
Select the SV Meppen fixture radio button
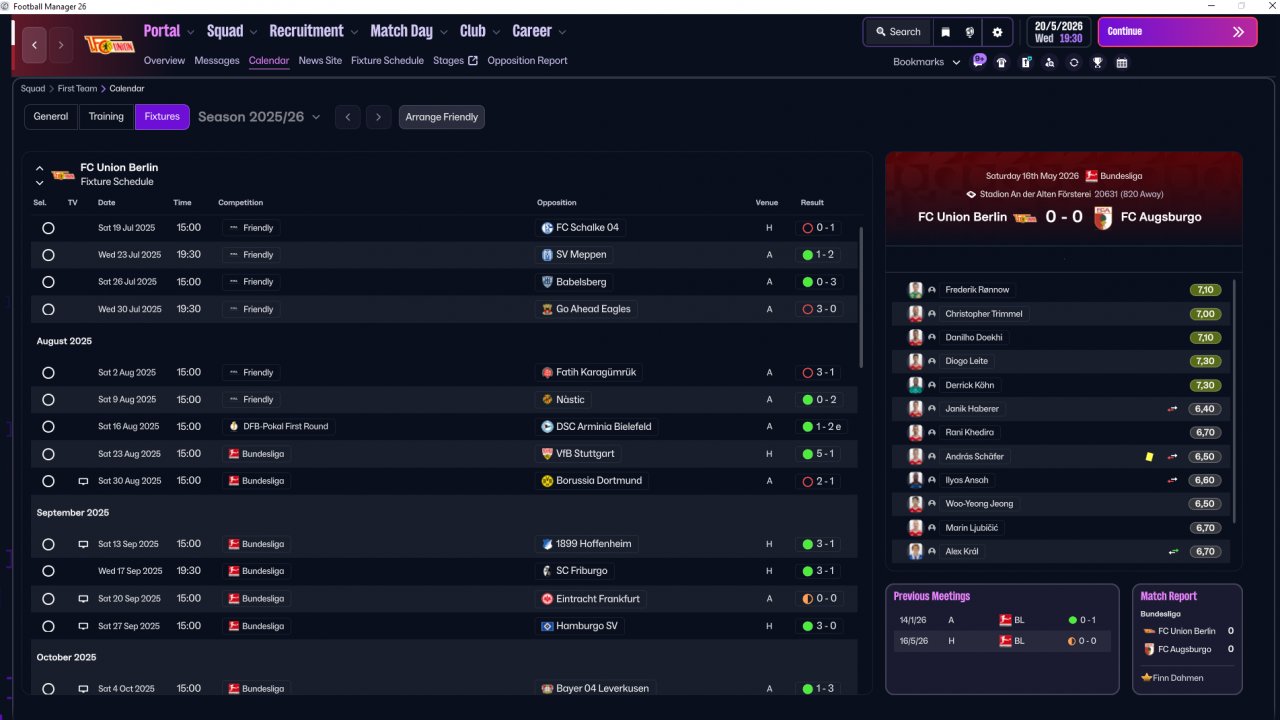coord(48,255)
